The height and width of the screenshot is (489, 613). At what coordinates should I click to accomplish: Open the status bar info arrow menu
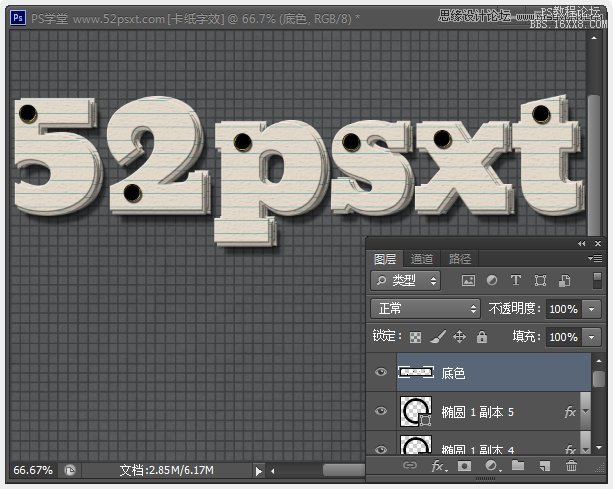(258, 471)
